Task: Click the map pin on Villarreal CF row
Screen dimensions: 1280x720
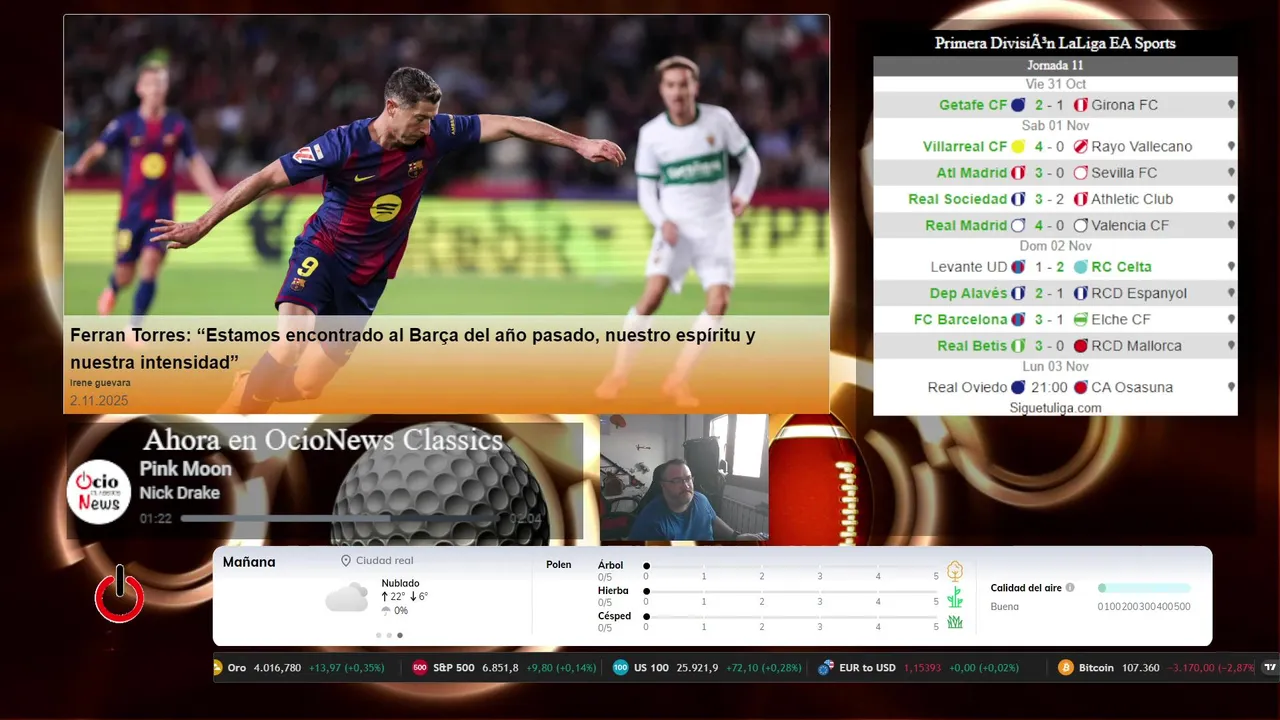Action: tap(1231, 146)
